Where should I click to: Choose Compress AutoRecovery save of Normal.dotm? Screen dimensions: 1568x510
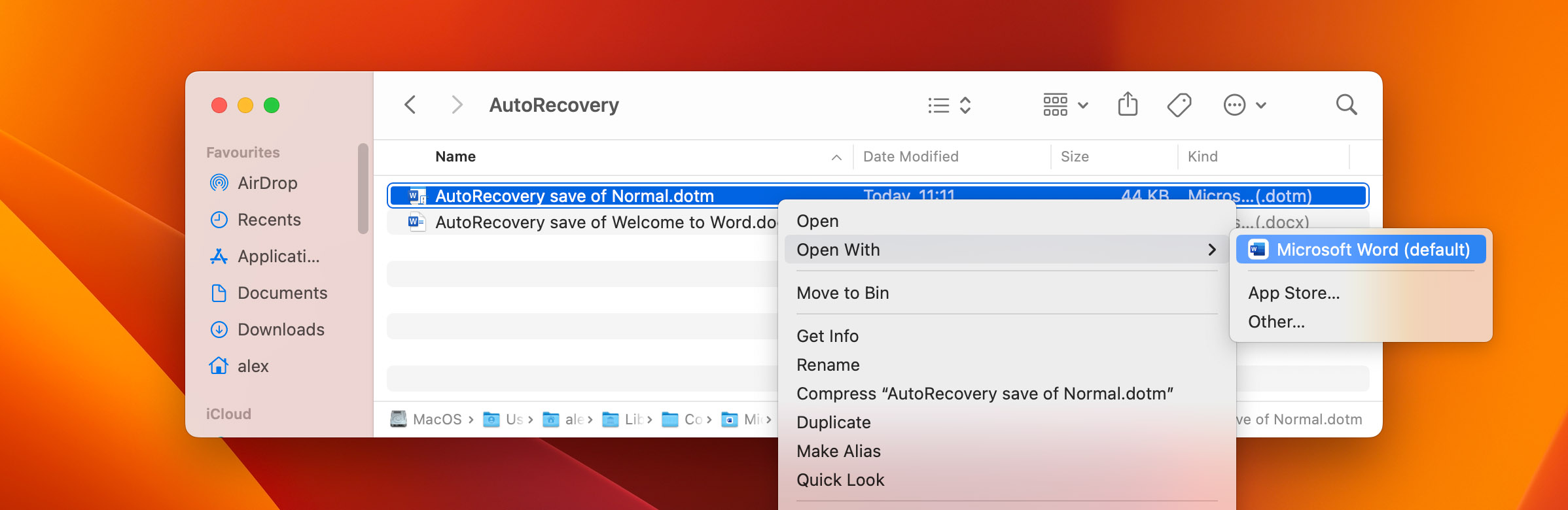(x=1007, y=394)
